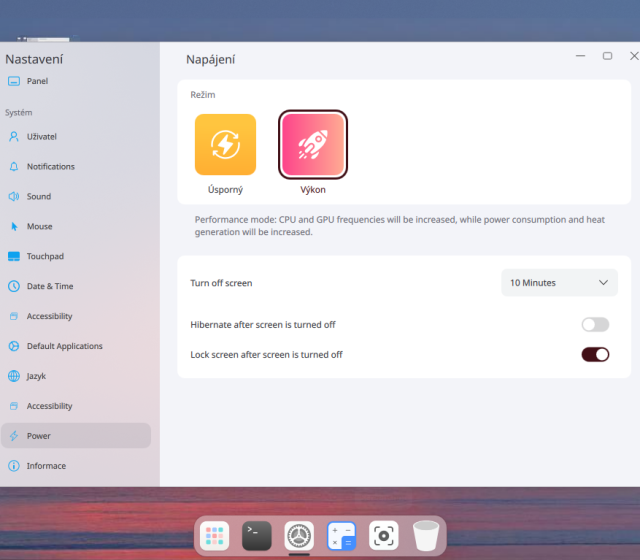Open the Trash in the dock
640x560 pixels.
coord(426,536)
